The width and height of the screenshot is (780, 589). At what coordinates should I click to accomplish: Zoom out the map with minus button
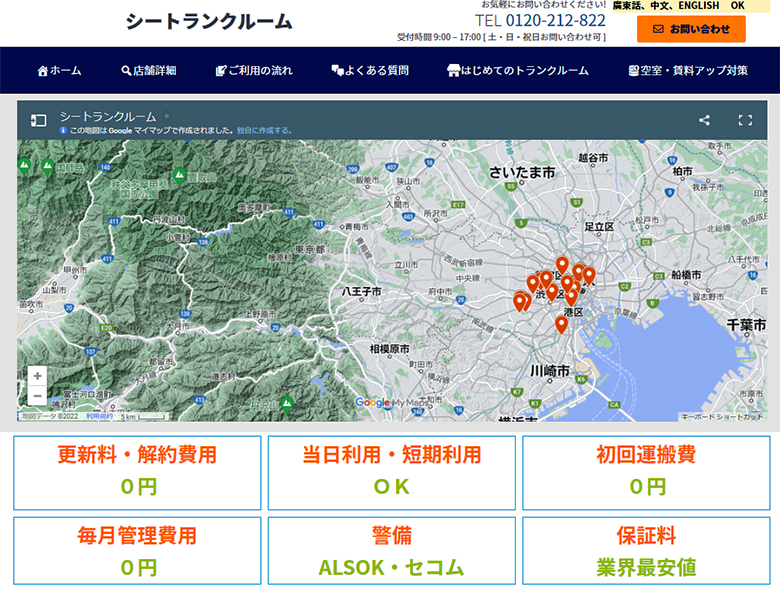click(x=37, y=396)
